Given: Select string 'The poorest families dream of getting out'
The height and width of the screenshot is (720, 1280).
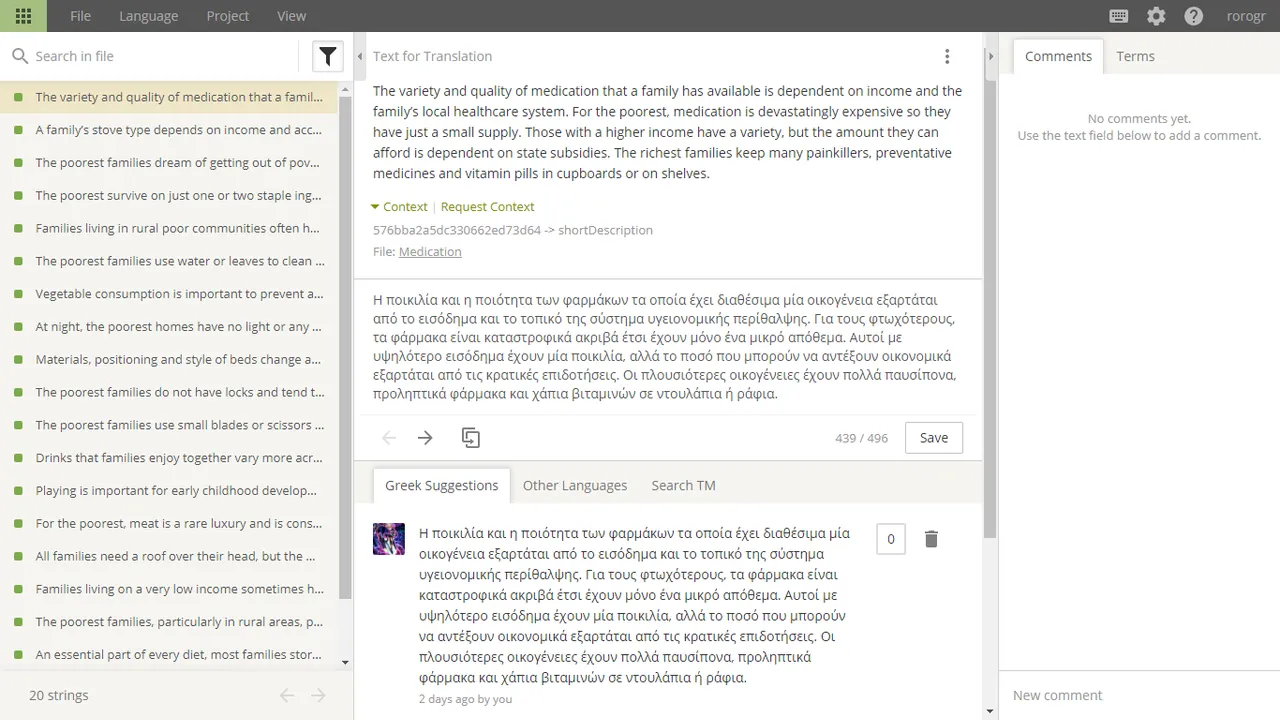Looking at the screenshot, I should 170,163.
